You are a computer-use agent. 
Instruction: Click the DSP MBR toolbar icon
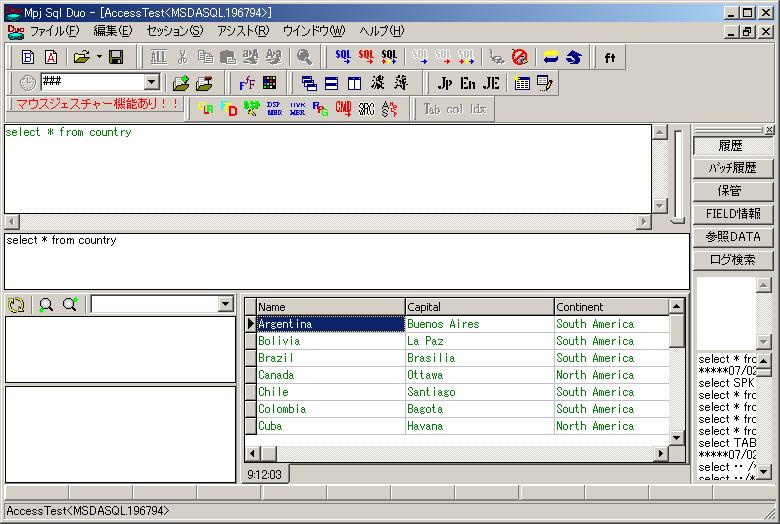coord(274,108)
